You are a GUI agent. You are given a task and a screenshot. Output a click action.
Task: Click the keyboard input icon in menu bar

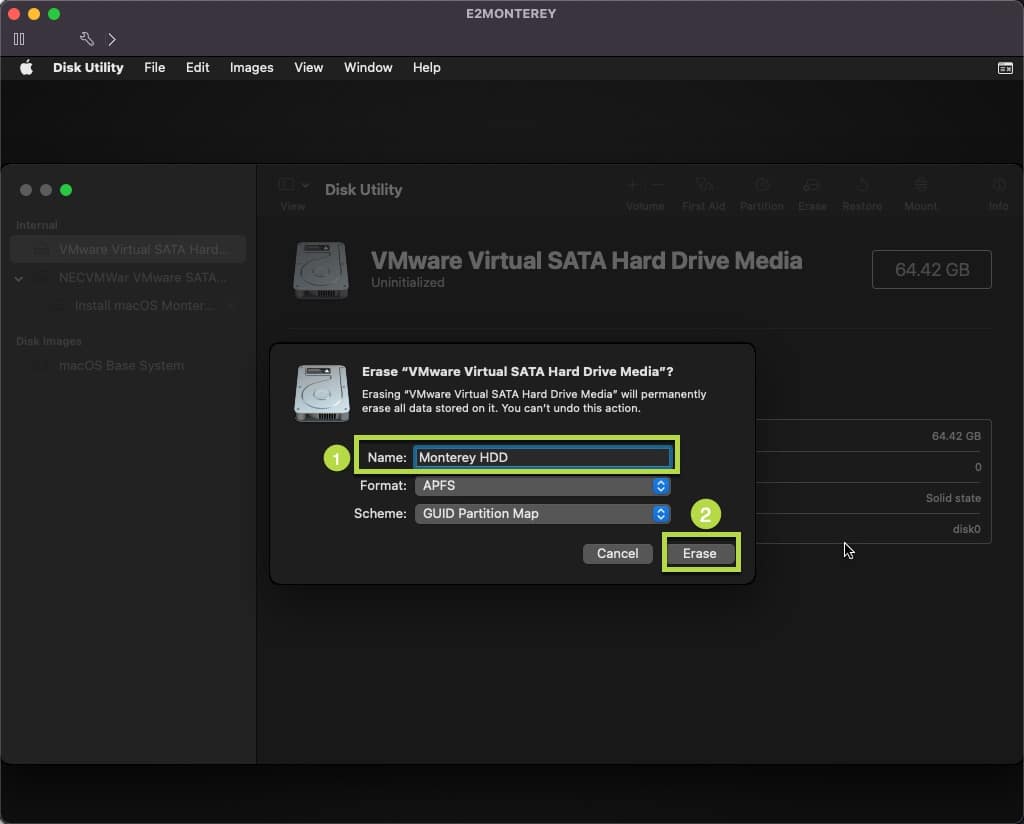coord(1005,69)
